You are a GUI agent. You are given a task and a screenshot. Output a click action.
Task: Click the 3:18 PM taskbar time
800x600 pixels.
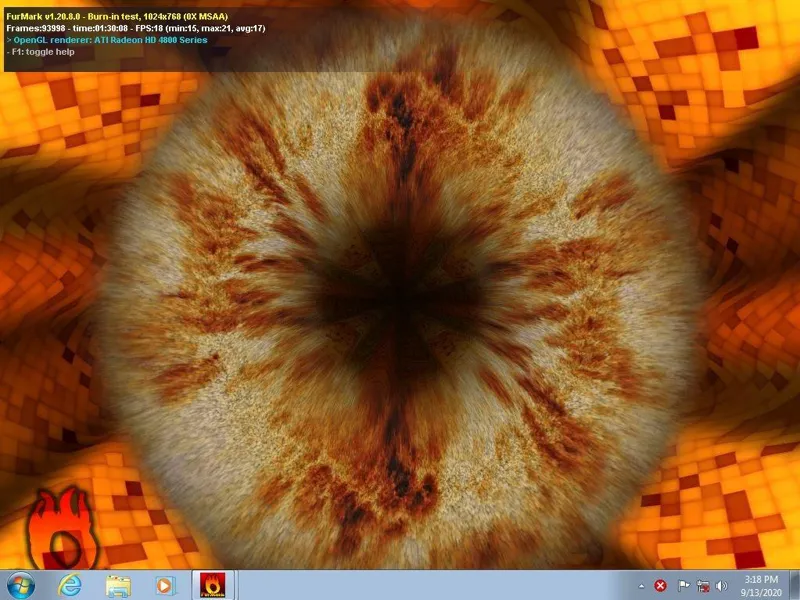(762, 578)
